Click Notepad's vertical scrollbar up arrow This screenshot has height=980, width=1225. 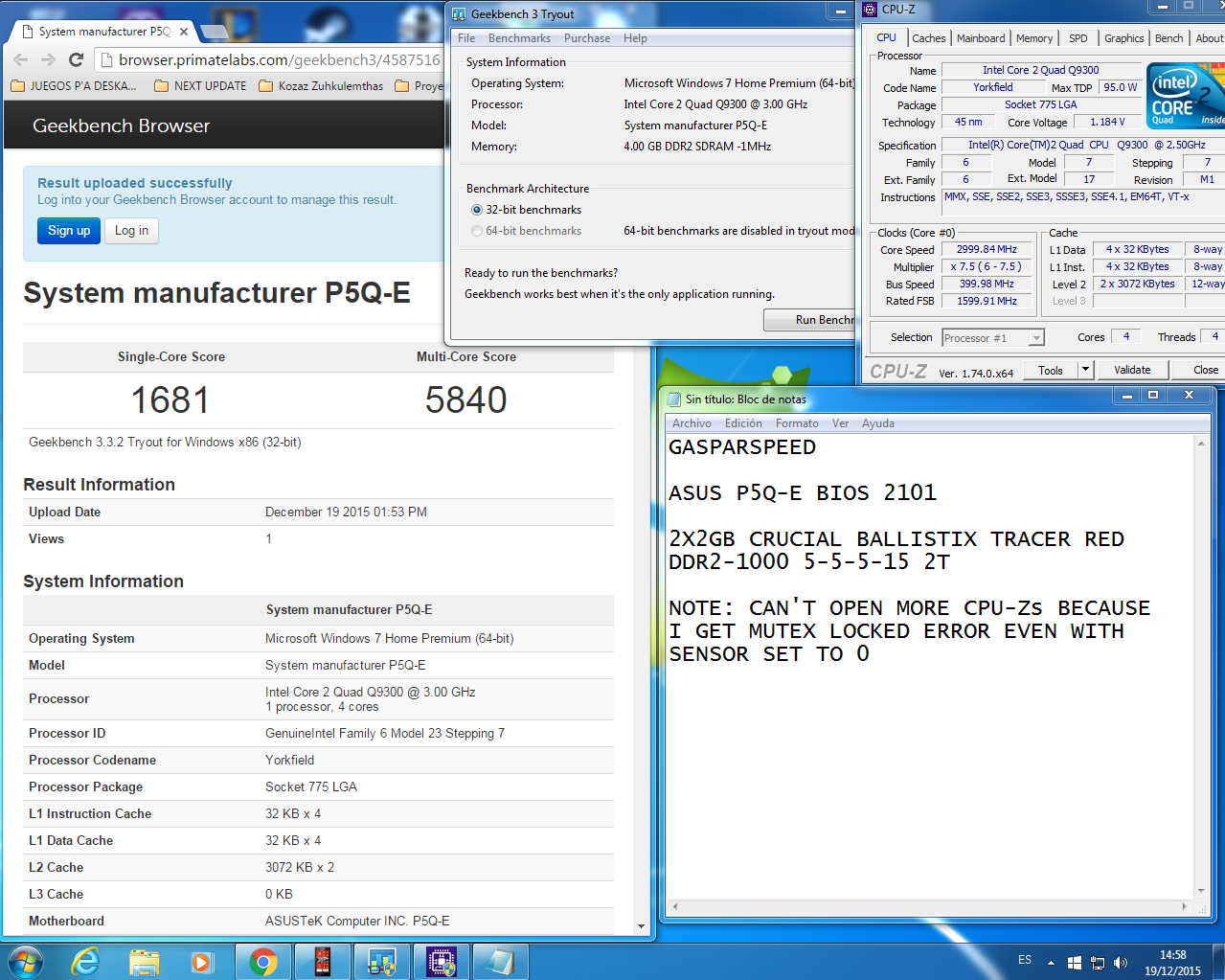pyautogui.click(x=1200, y=444)
